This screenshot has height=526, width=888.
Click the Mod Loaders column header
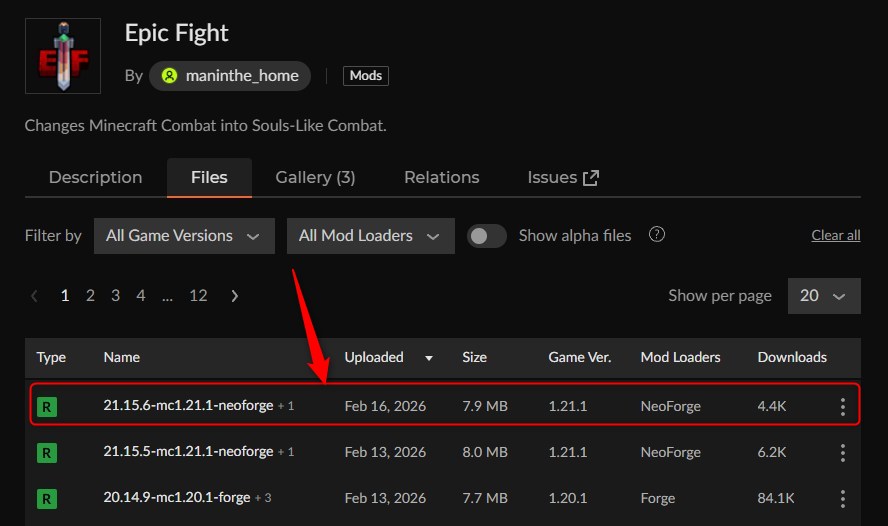[x=680, y=357]
